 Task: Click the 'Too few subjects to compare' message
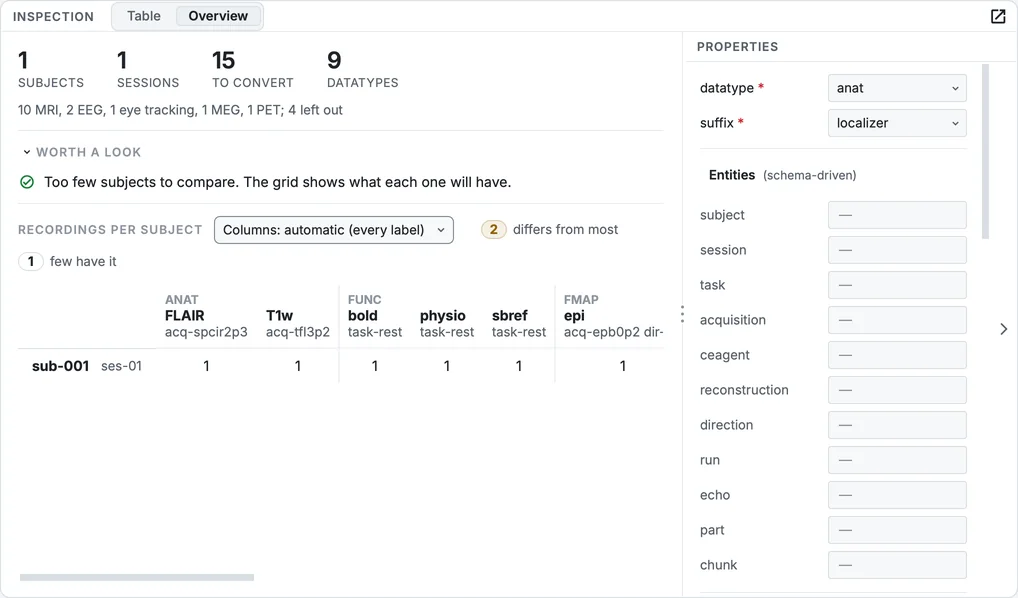(277, 182)
